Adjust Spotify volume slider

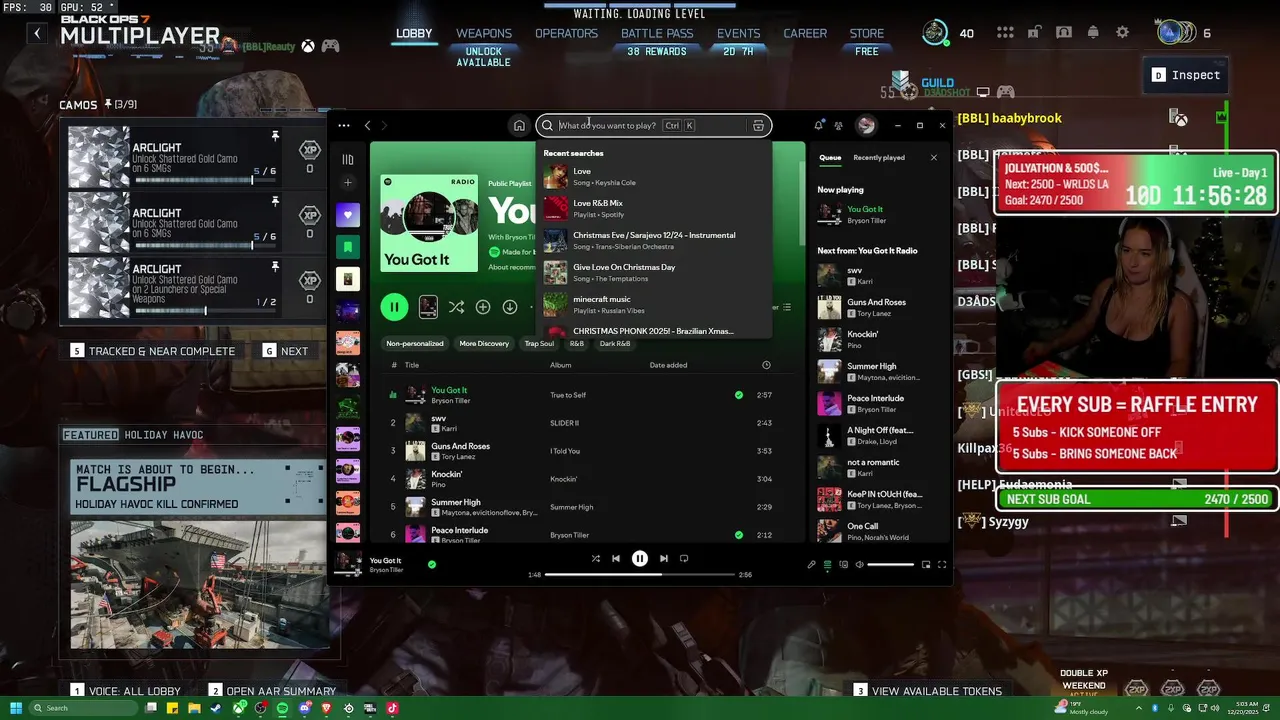coord(891,565)
